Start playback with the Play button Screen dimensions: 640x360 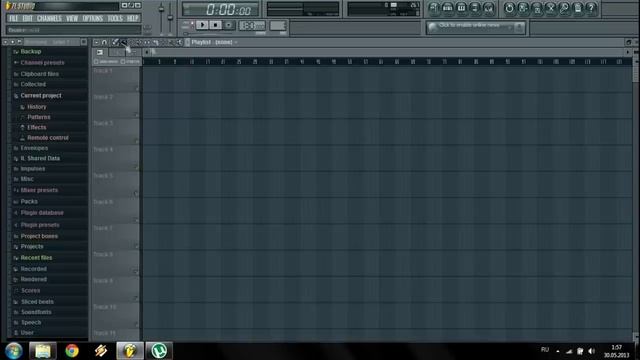[x=202, y=25]
